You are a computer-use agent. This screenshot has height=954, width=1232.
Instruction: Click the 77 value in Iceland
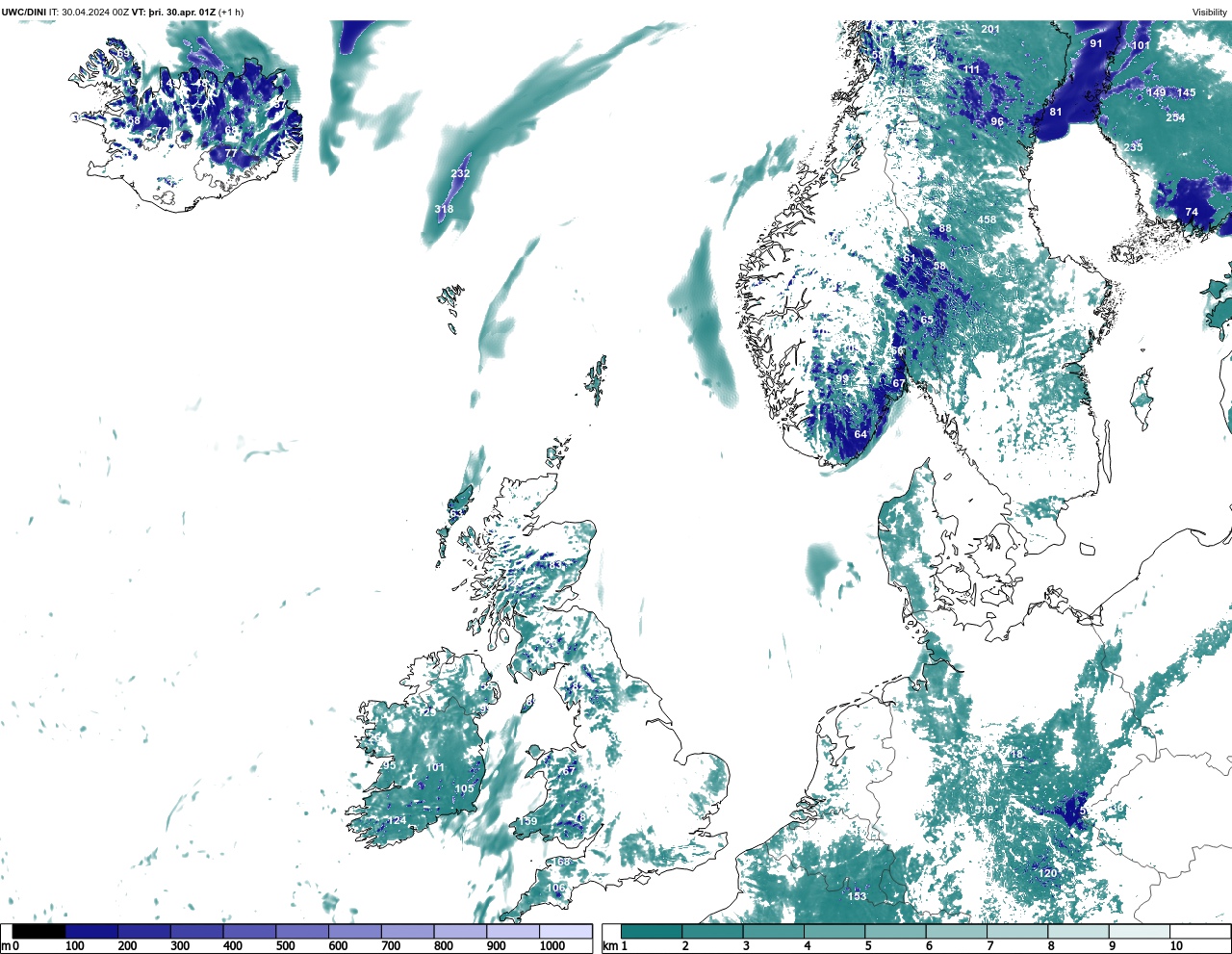coord(230,153)
